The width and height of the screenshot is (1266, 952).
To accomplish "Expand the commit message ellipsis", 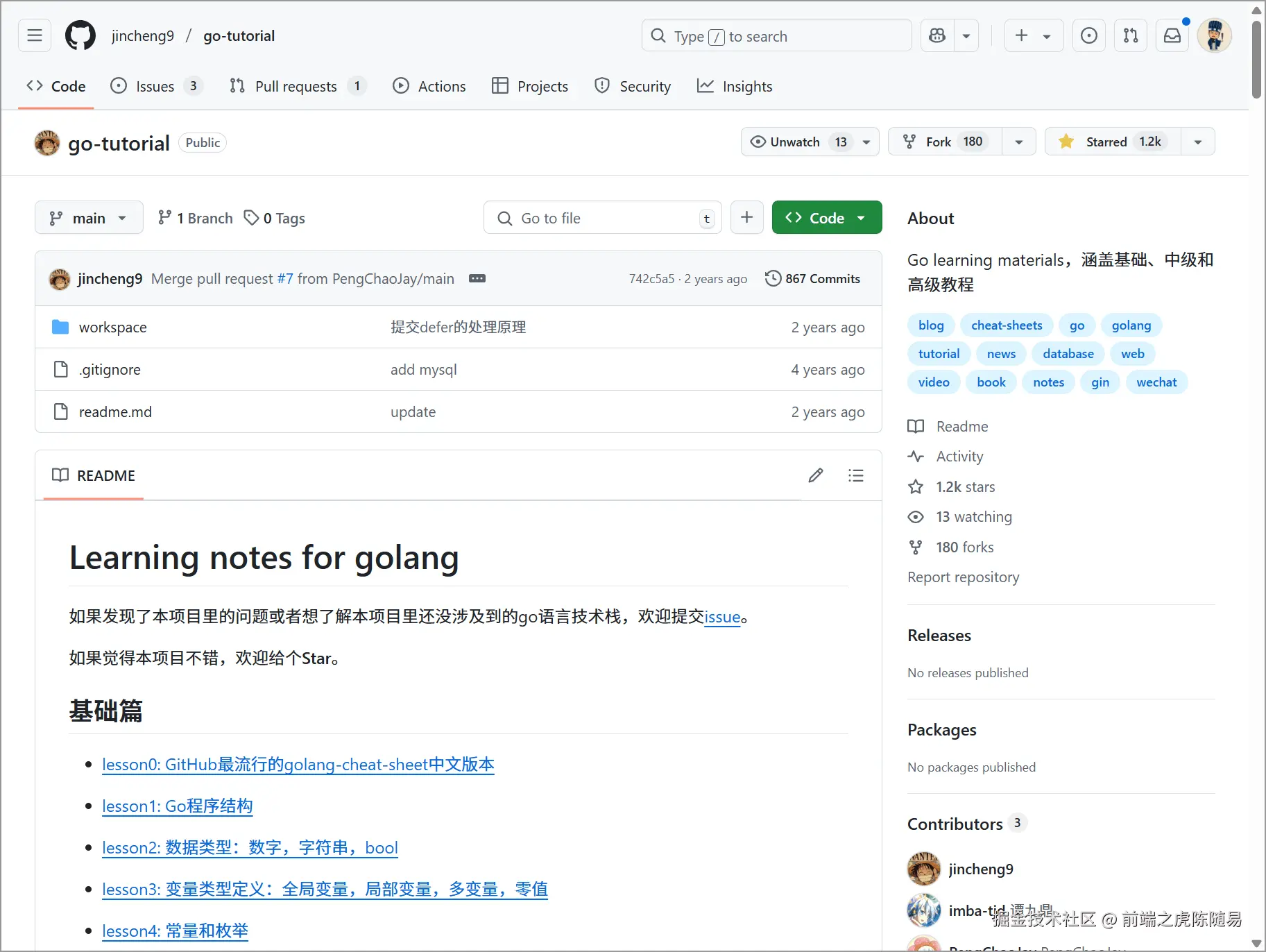I will click(477, 278).
